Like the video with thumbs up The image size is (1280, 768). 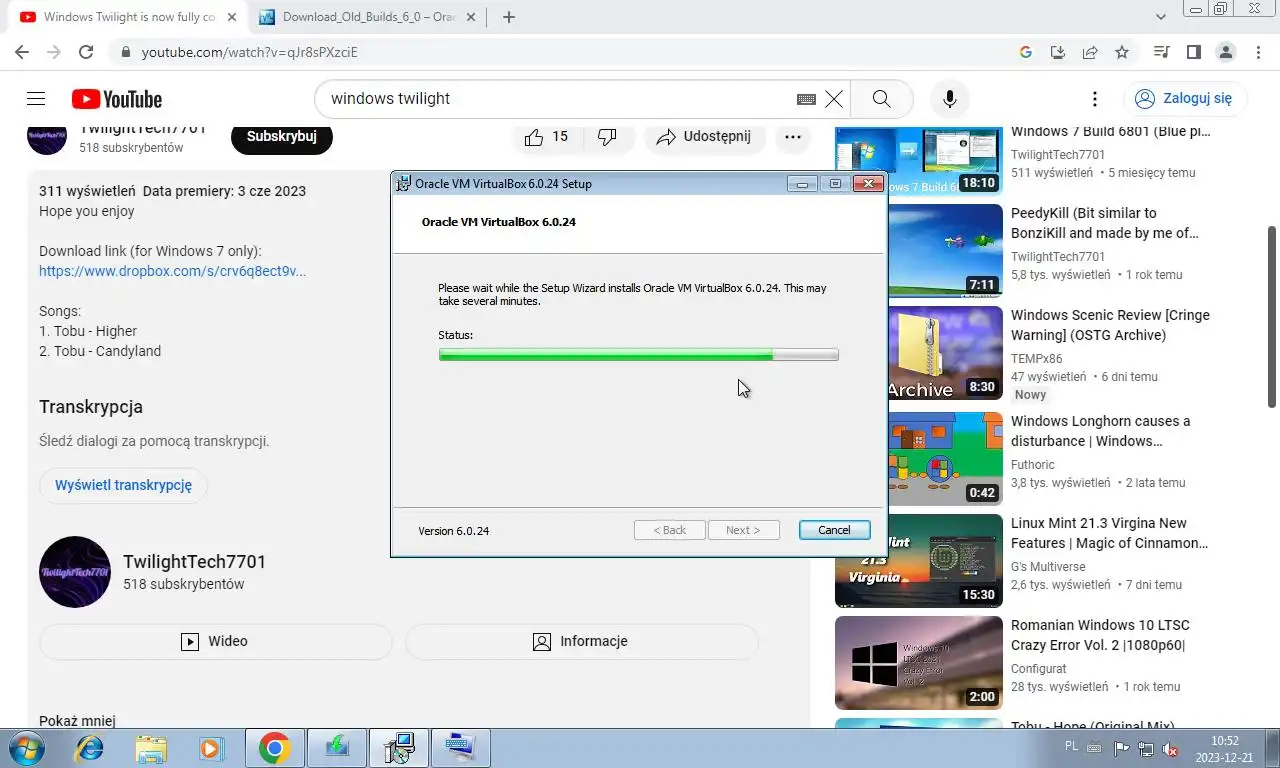point(546,137)
